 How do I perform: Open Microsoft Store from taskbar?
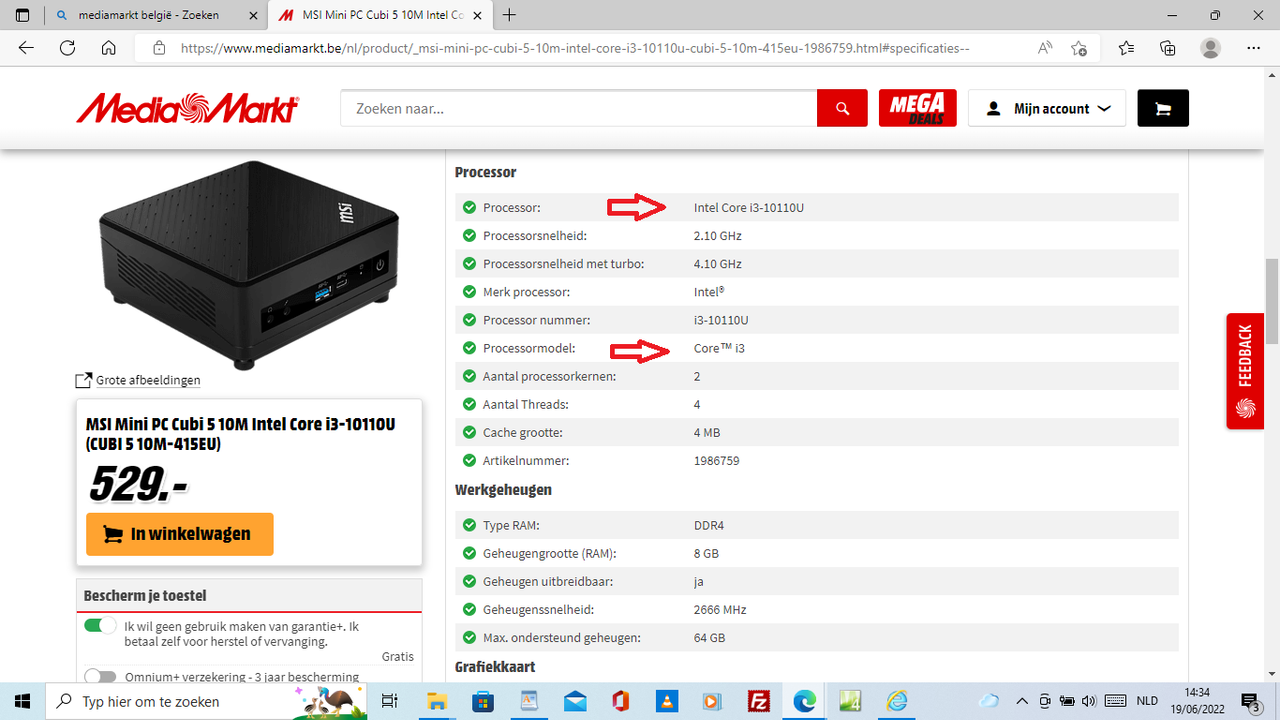[x=483, y=701]
